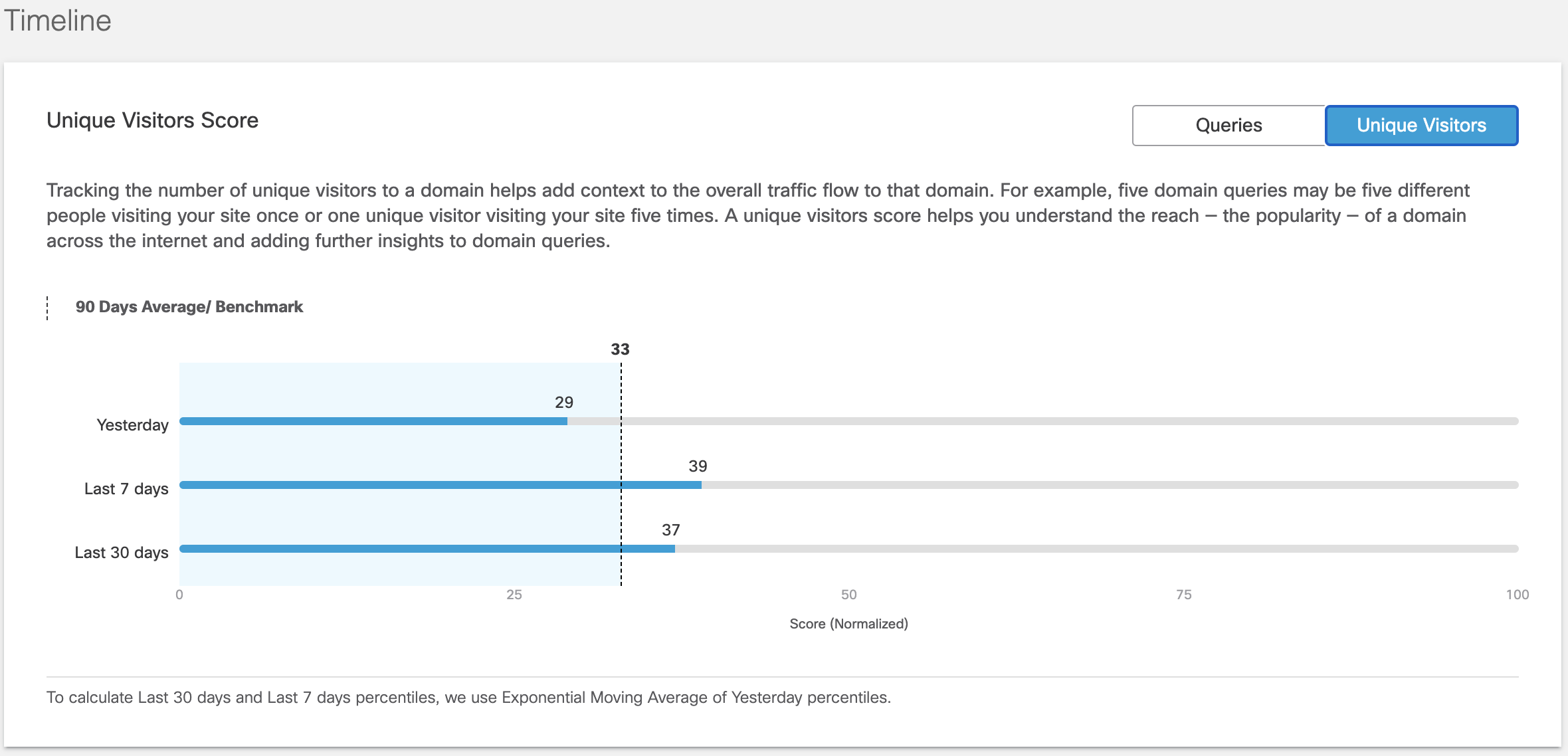Click the Last 7 days blue bar

click(x=441, y=485)
